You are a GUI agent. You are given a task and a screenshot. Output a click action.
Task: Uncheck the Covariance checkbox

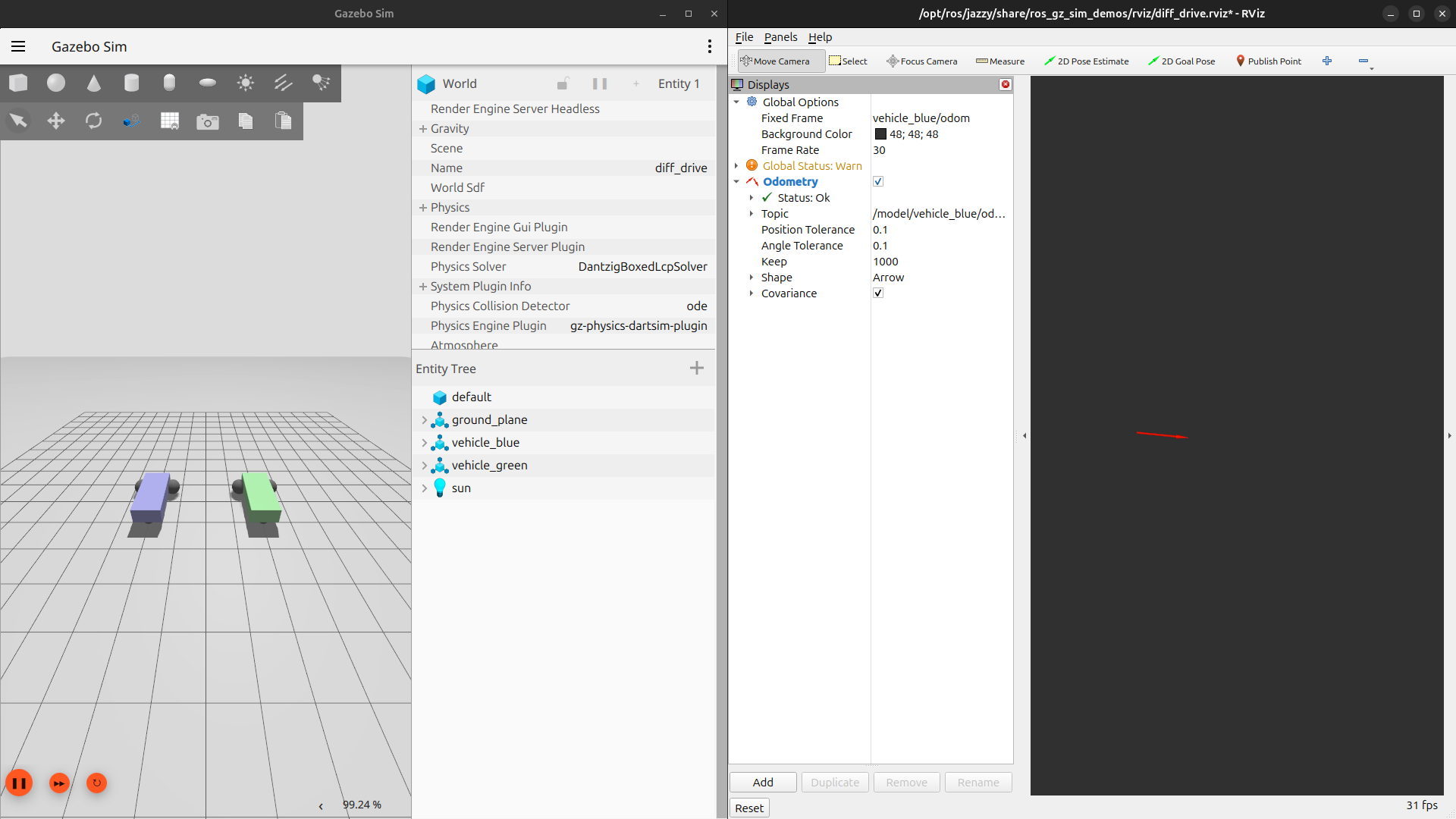pyautogui.click(x=878, y=293)
